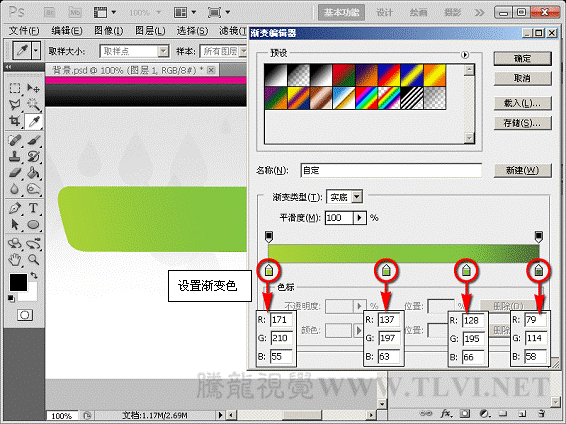Select the Clone Stamp tool
The height and width of the screenshot is (424, 566).
tap(15, 156)
